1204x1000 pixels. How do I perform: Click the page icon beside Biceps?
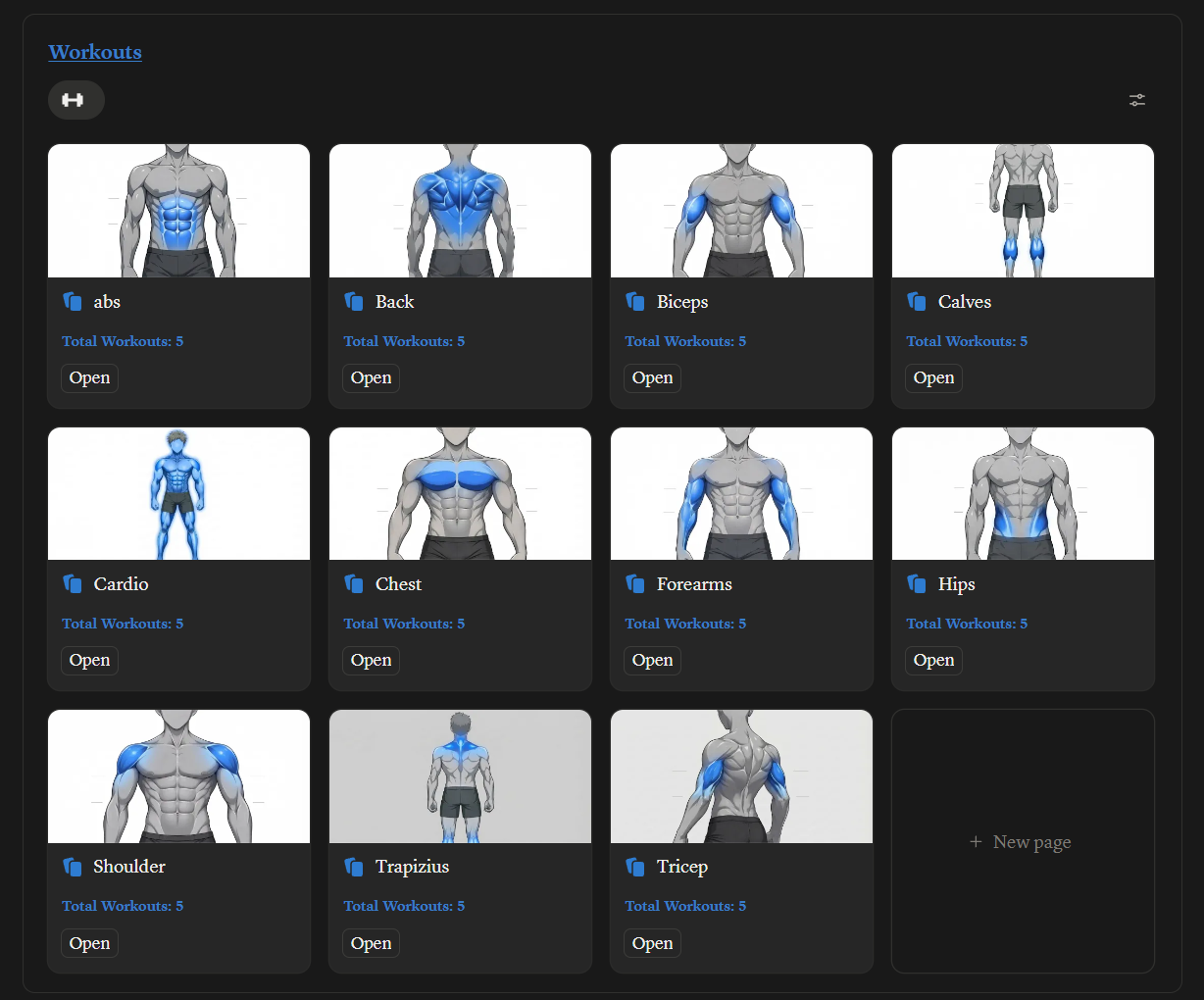tap(635, 302)
